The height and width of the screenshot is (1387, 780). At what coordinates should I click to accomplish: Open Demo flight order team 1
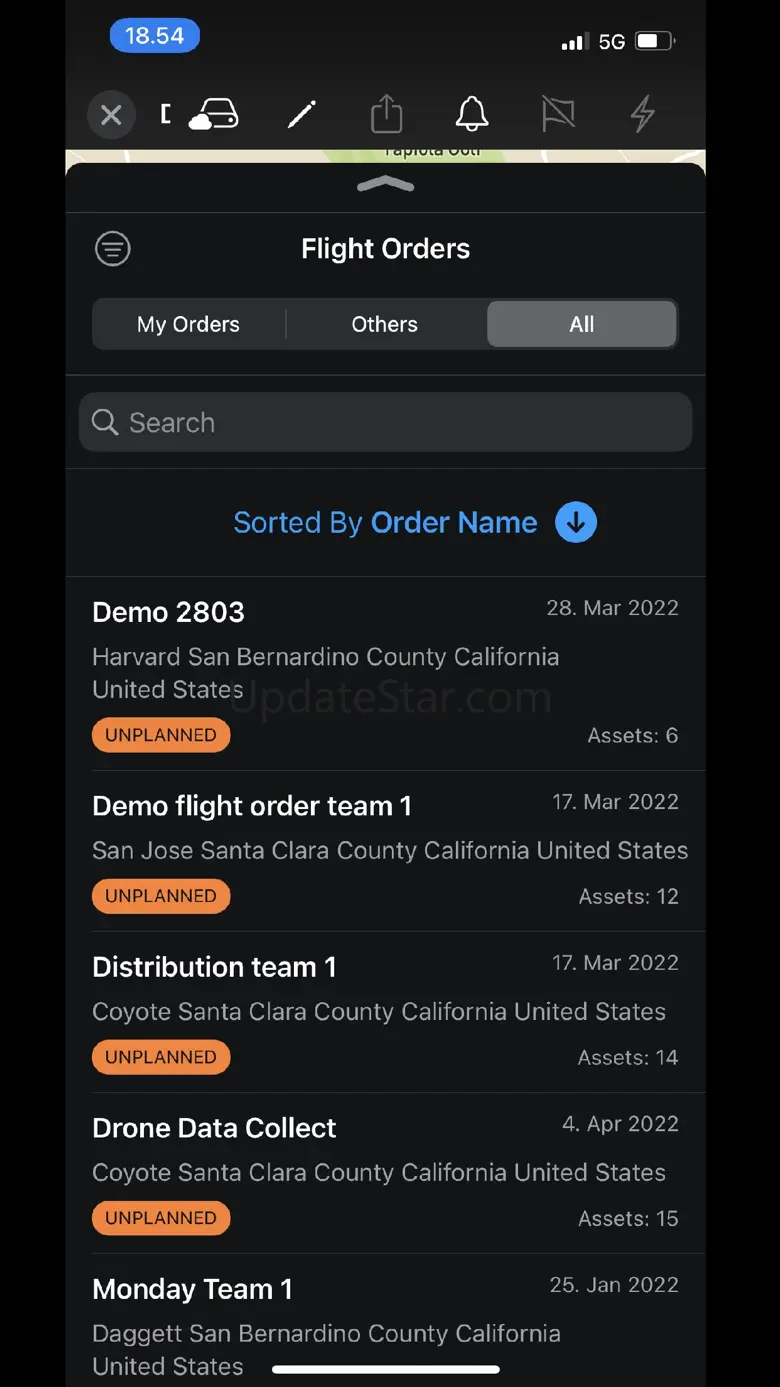click(385, 851)
